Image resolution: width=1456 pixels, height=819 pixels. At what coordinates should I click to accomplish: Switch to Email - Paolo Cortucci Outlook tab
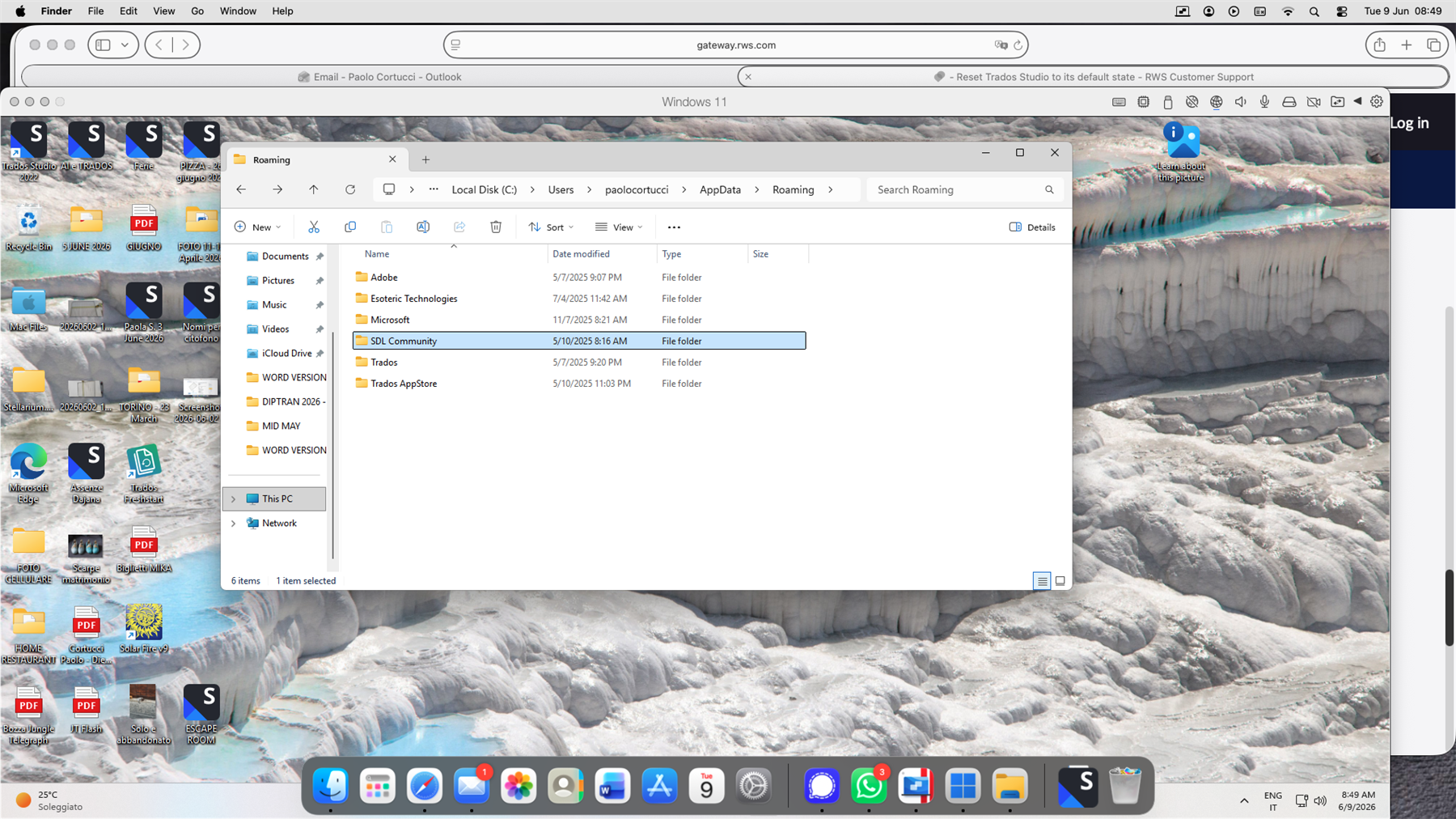[379, 77]
